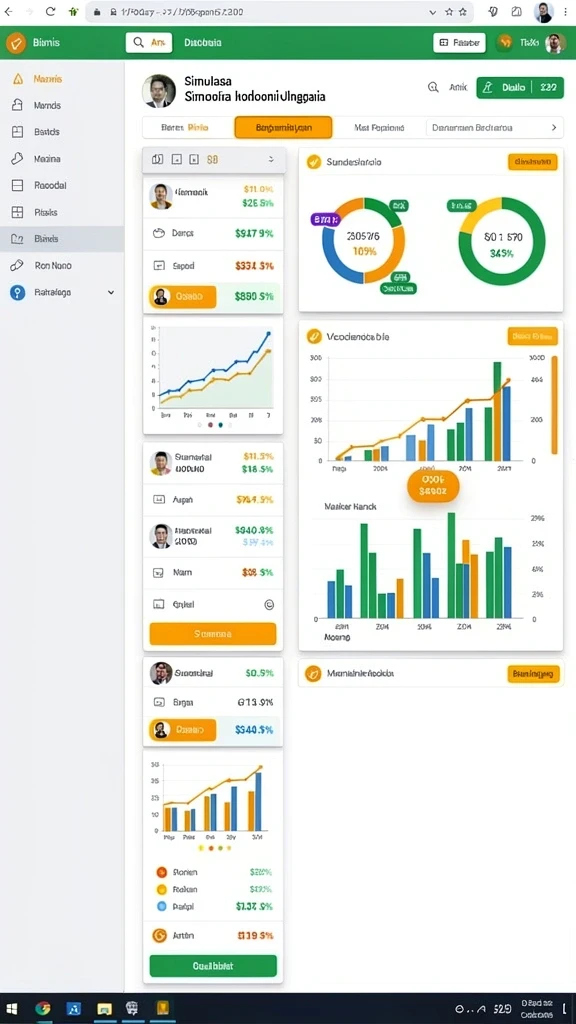Click the orange button on Sundesiafolo card

click(x=532, y=162)
